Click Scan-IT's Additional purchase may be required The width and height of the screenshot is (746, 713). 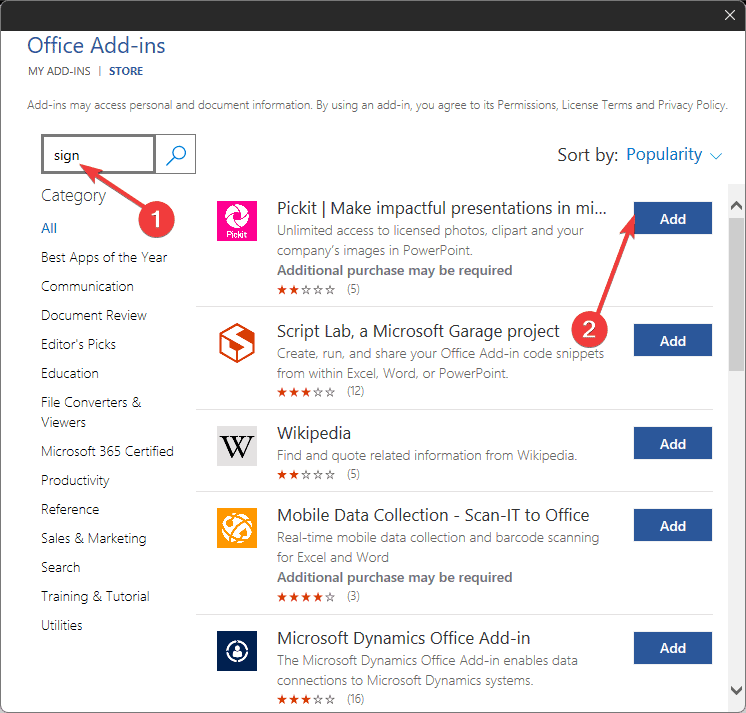[394, 577]
